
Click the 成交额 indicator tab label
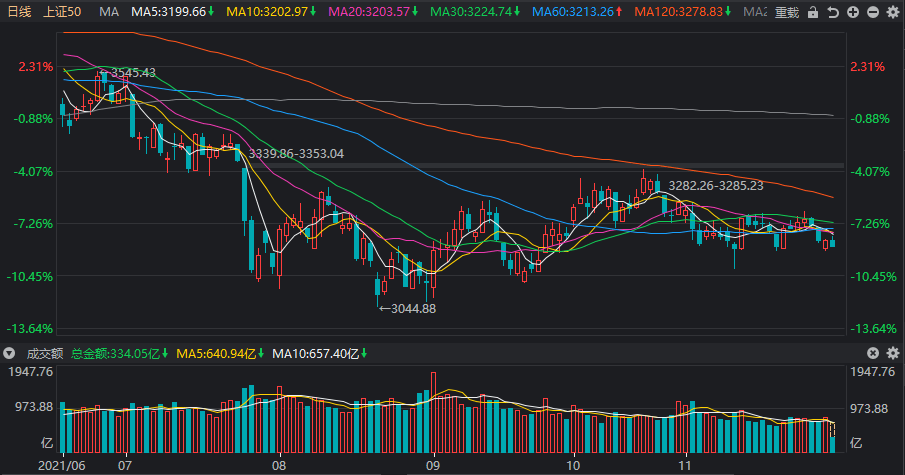(x=45, y=353)
